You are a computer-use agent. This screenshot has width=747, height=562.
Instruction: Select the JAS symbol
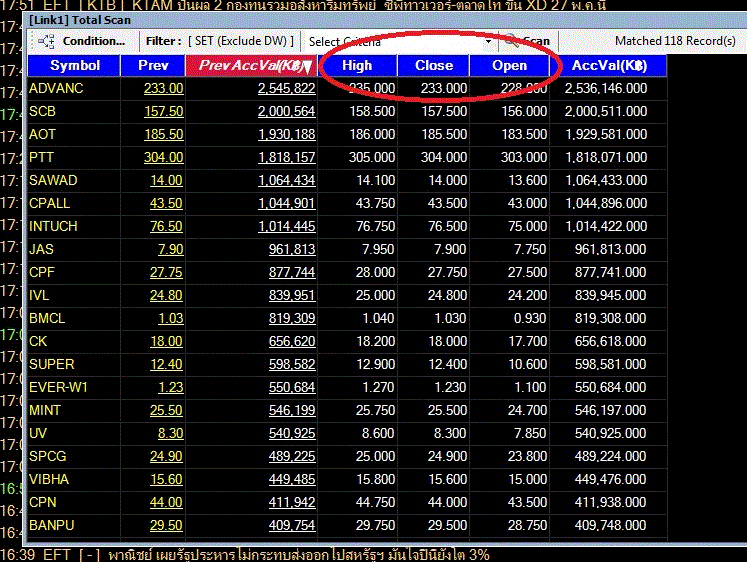pyautogui.click(x=41, y=249)
